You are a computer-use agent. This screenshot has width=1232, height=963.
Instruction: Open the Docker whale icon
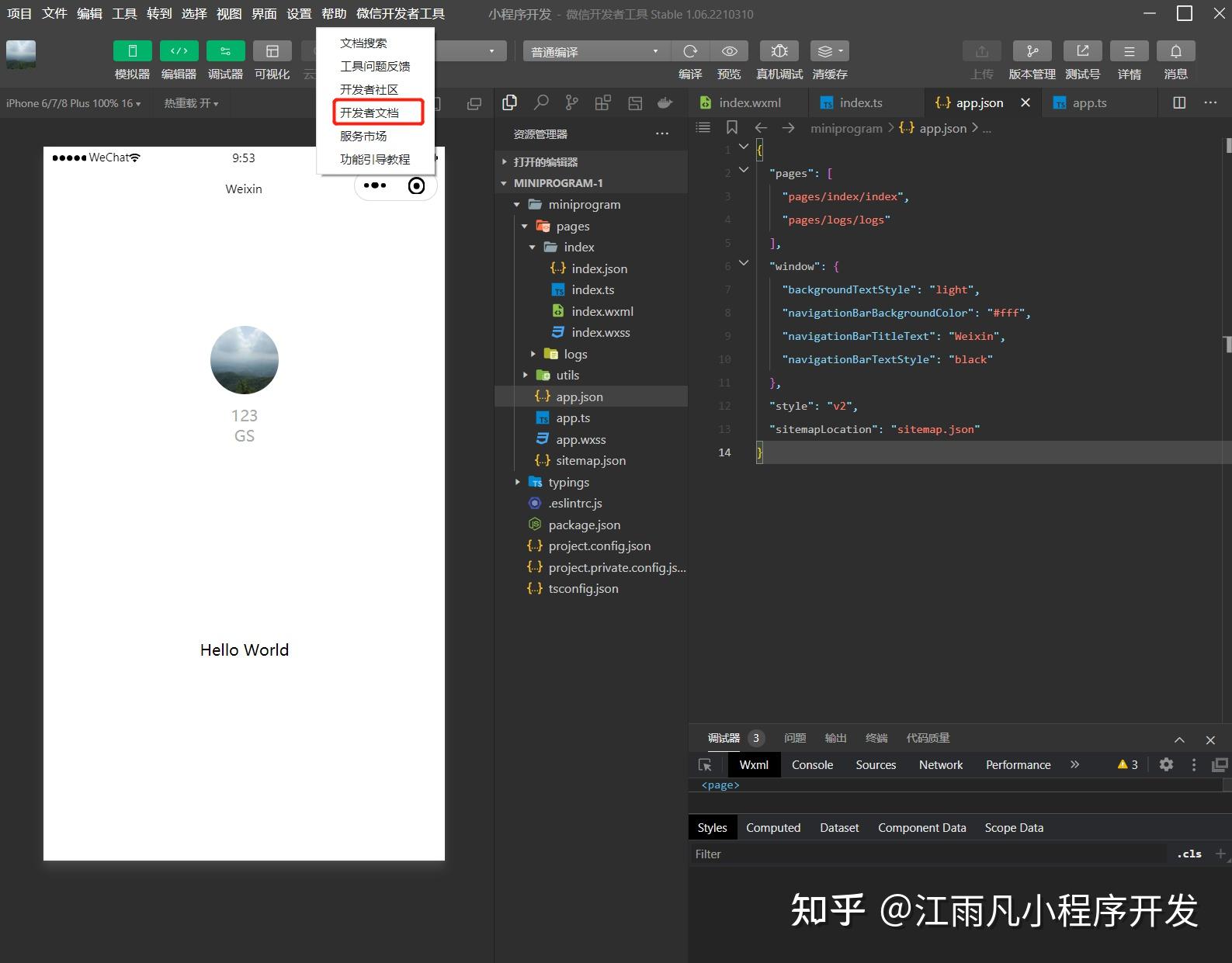click(665, 102)
